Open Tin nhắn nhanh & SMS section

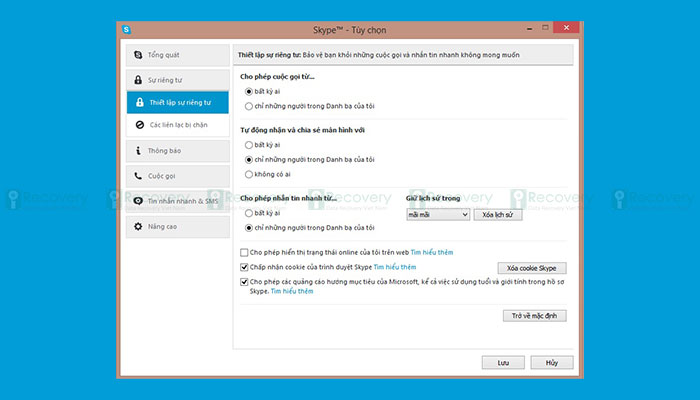pyautogui.click(x=178, y=201)
